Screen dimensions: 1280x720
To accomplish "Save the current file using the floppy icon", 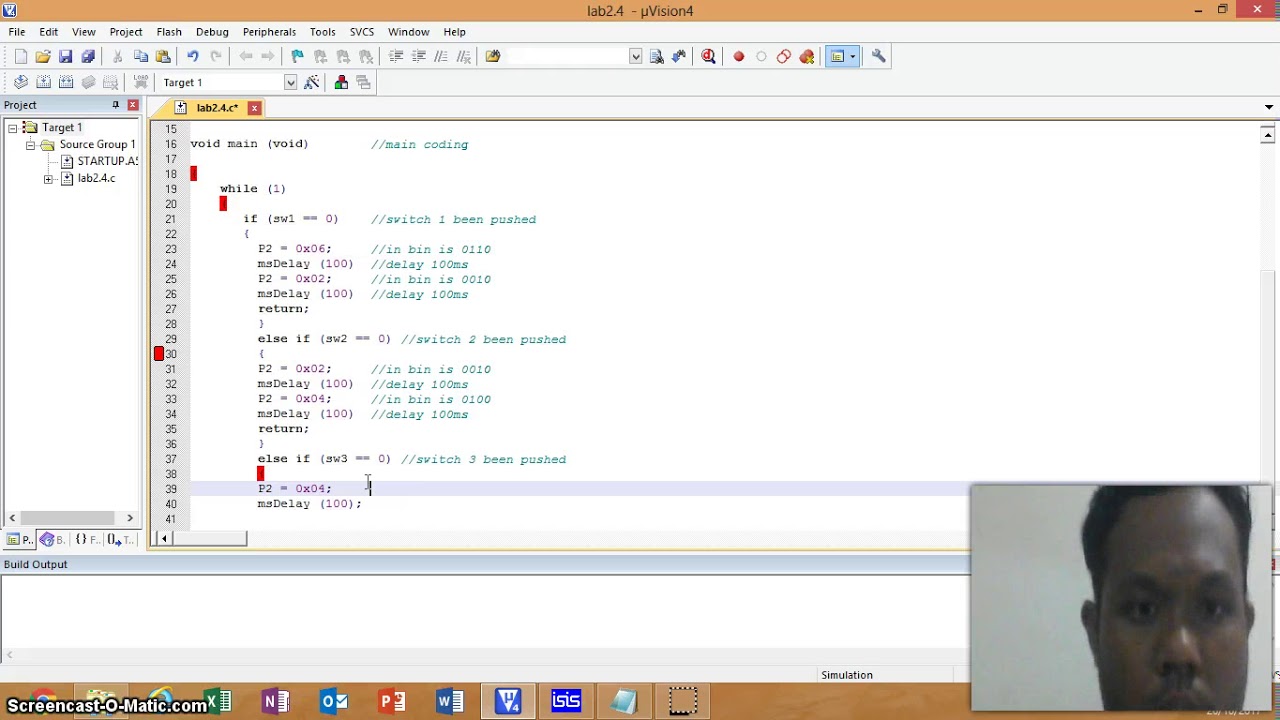I will (65, 57).
